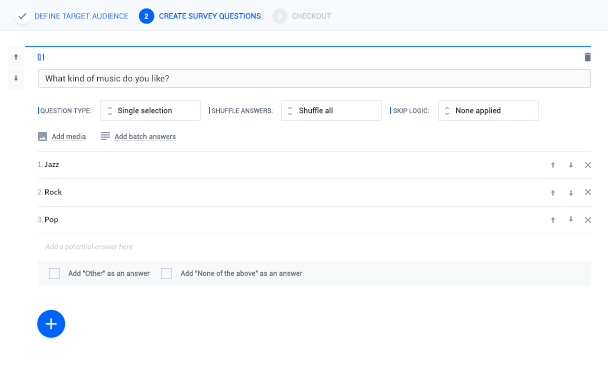Add a new question with the plus button

tap(51, 324)
